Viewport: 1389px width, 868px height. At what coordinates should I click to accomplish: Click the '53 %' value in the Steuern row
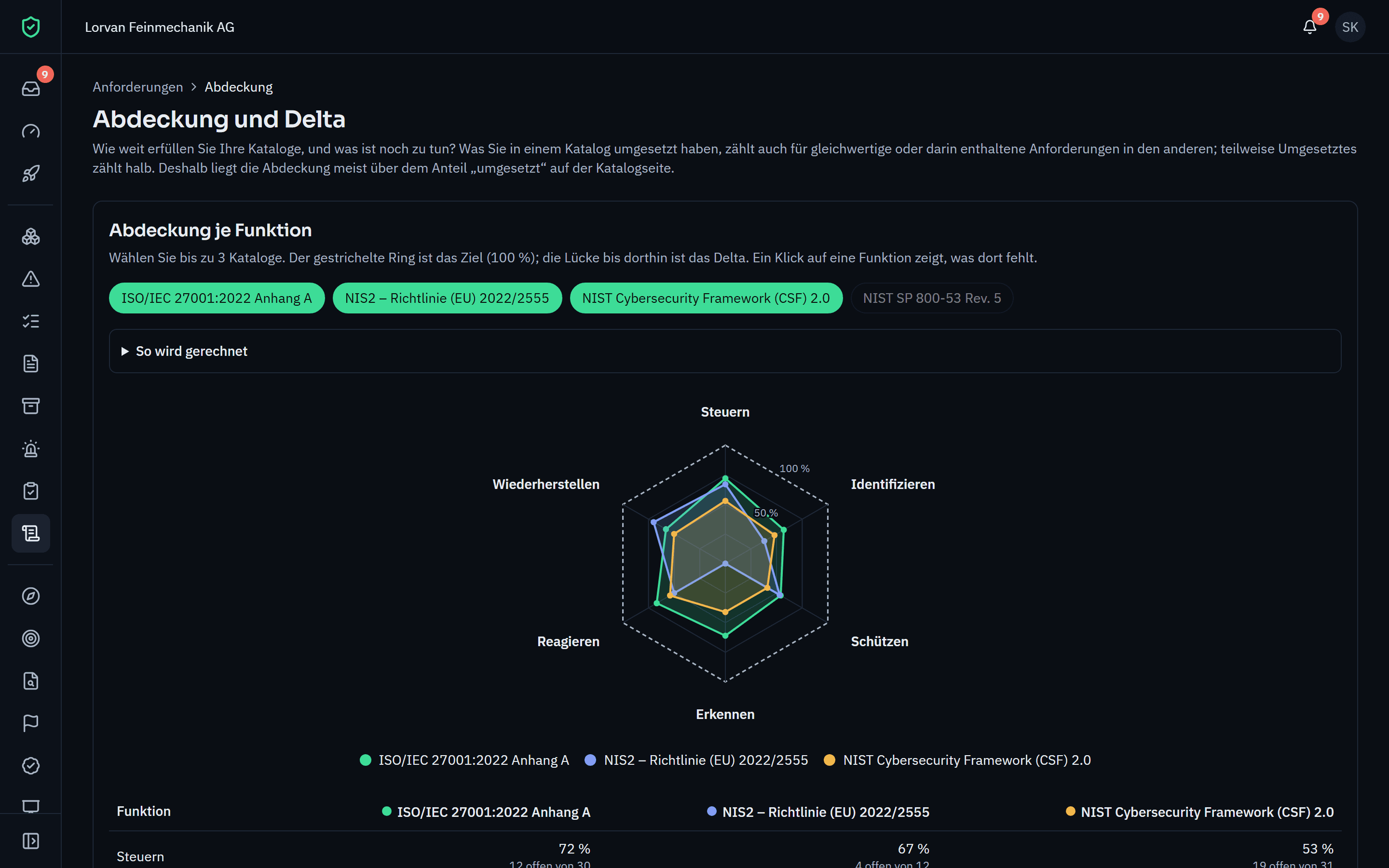point(1317,849)
